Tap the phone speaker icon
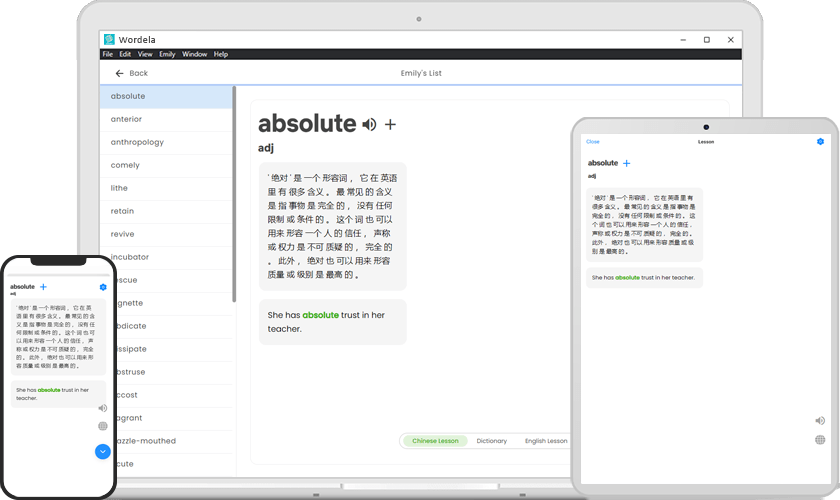Image resolution: width=840 pixels, height=500 pixels. coord(103,408)
